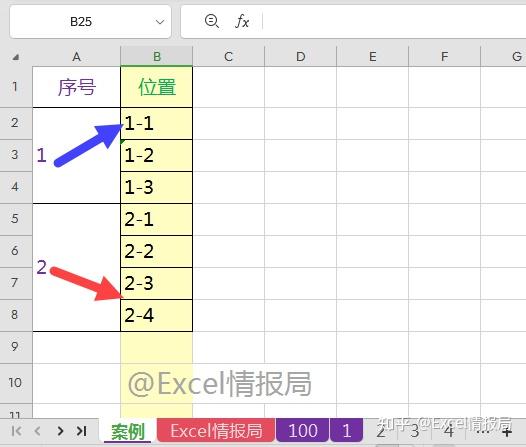Click the header cell '序号'

[76, 87]
